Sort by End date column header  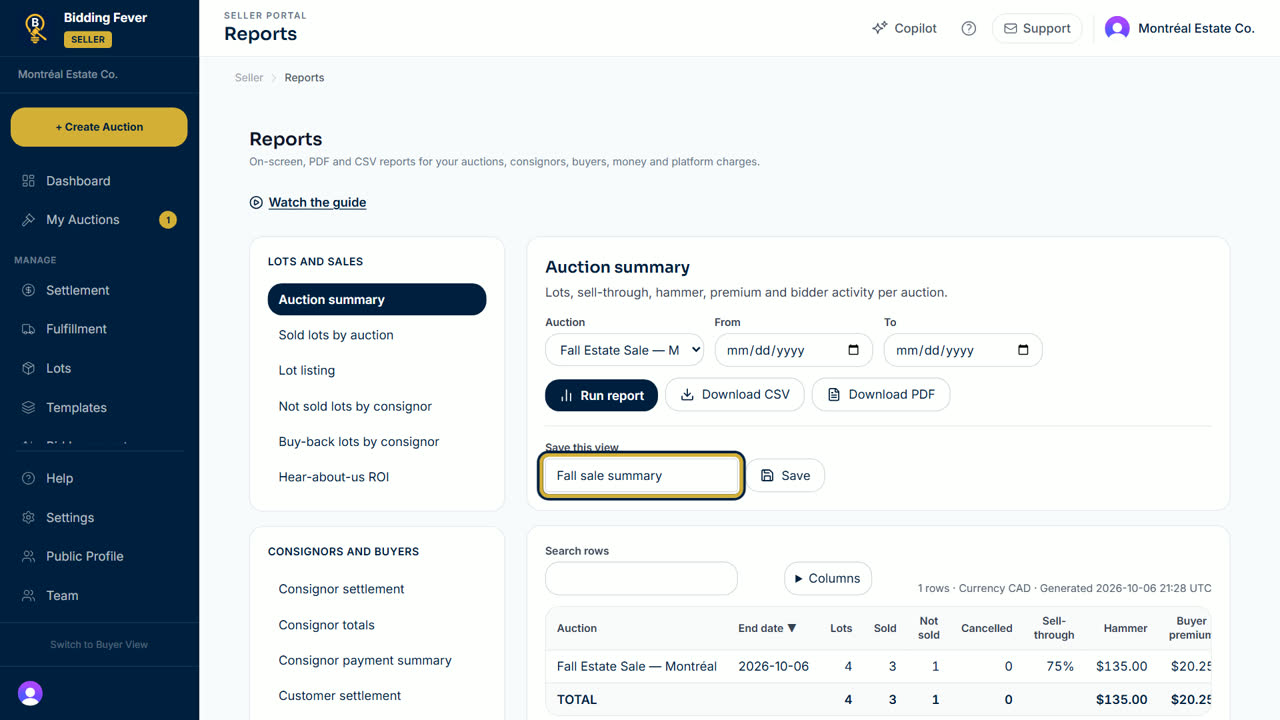(x=767, y=628)
